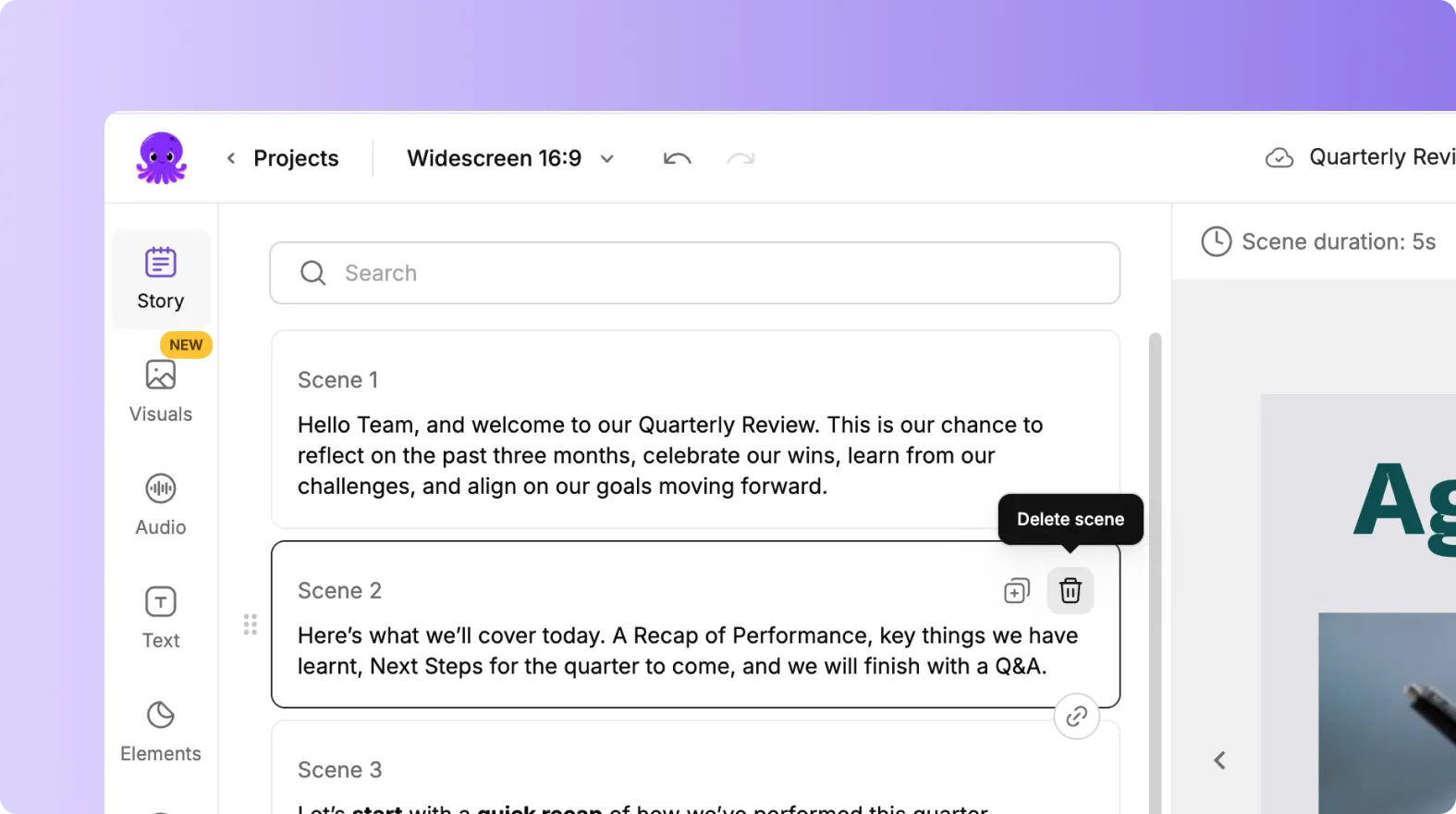Click the undo arrow
Viewport: 1456px width, 814px height.
click(677, 158)
